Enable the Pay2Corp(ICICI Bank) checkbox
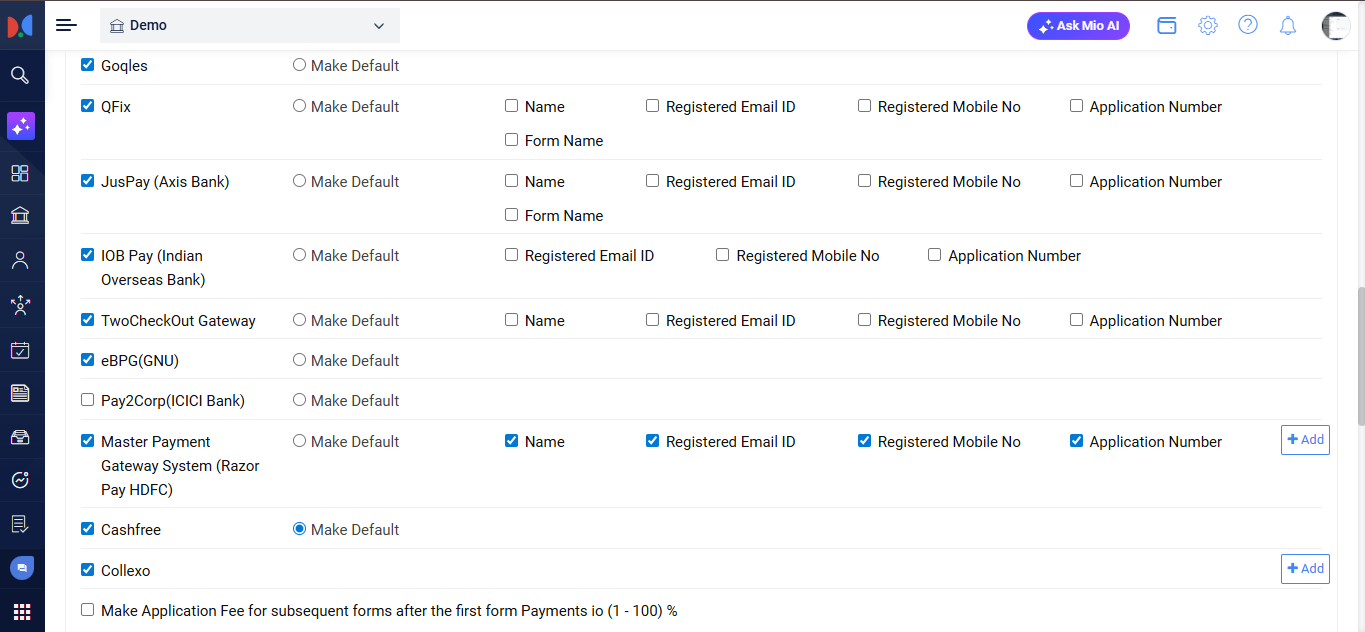This screenshot has width=1365, height=632. coord(88,400)
